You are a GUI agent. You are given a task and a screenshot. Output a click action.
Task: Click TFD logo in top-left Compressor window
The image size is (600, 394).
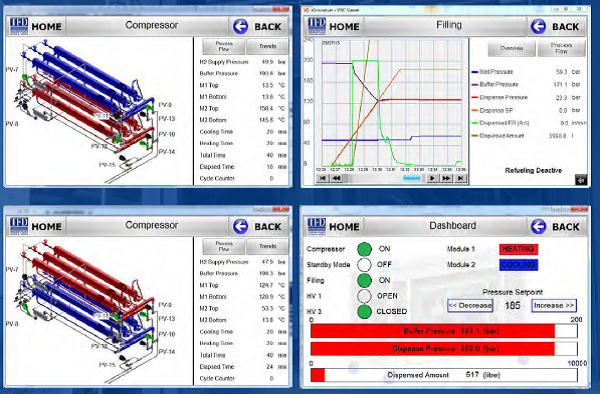pyautogui.click(x=19, y=26)
